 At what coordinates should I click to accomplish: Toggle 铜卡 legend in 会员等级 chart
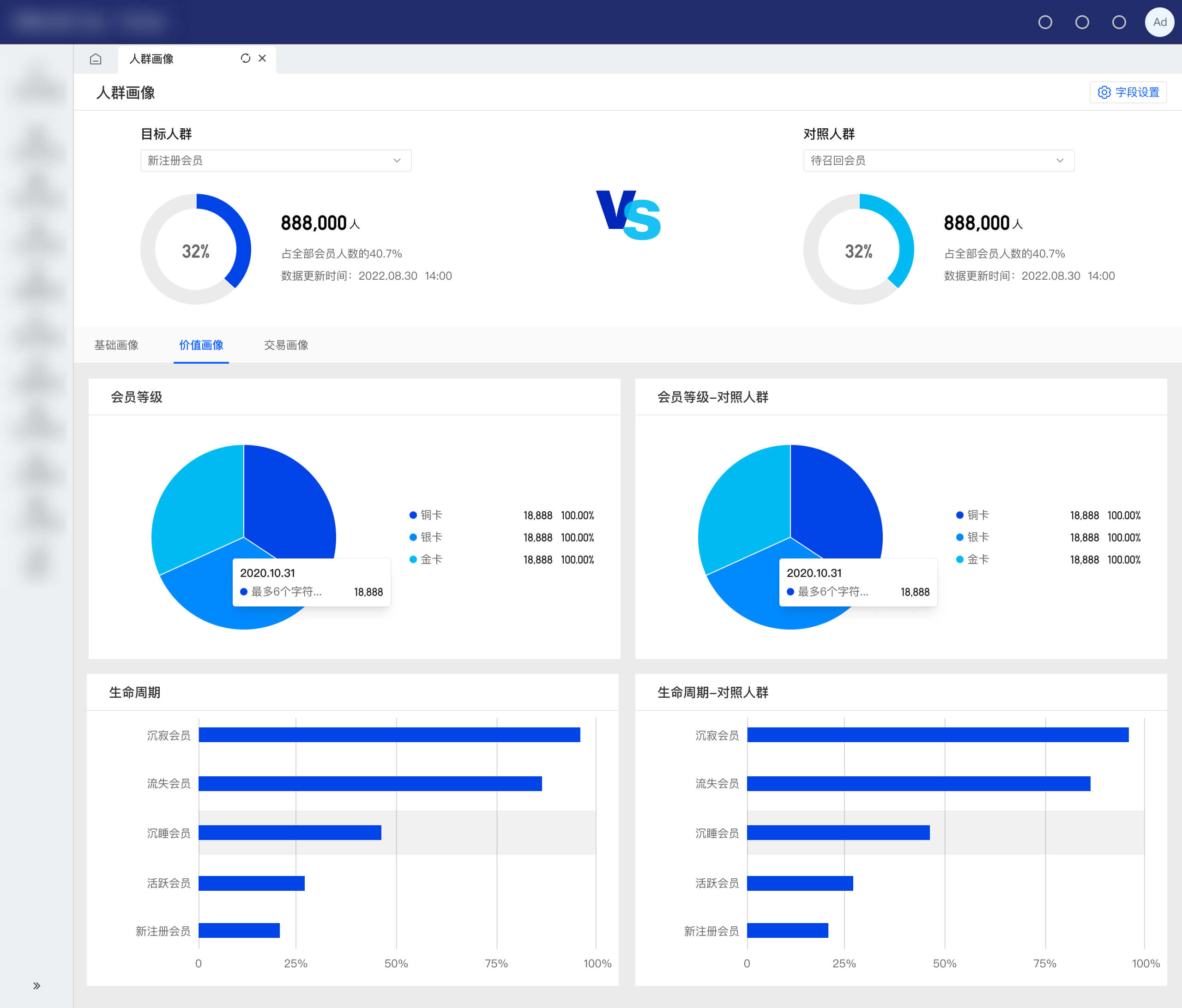[426, 515]
